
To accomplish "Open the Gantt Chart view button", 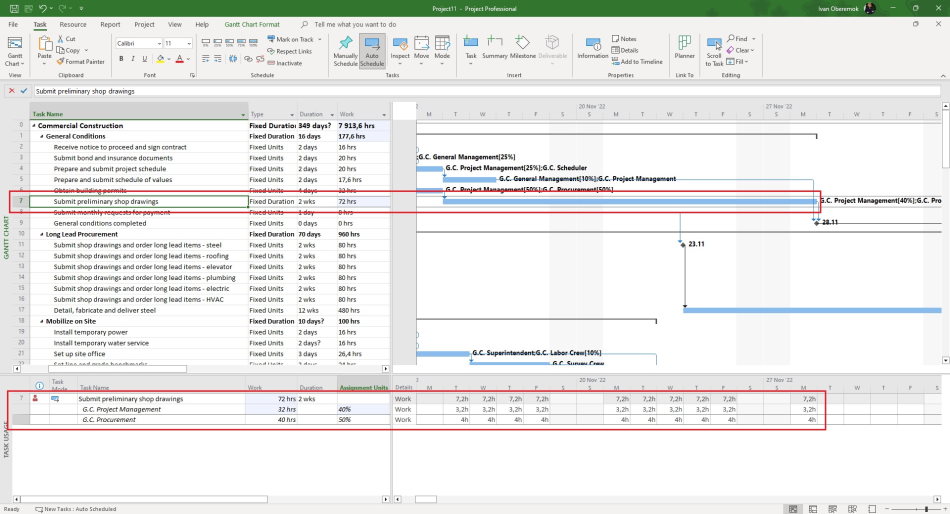I will click(x=15, y=51).
